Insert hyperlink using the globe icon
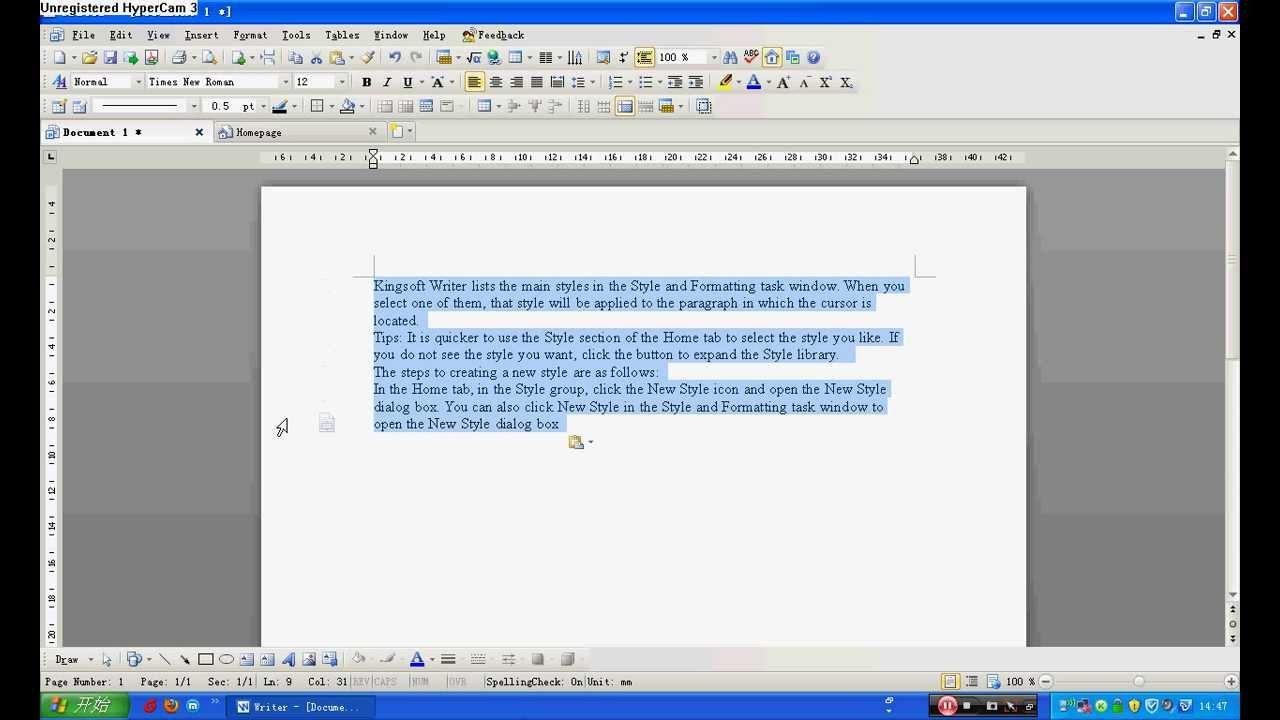This screenshot has width=1280, height=720. [494, 58]
